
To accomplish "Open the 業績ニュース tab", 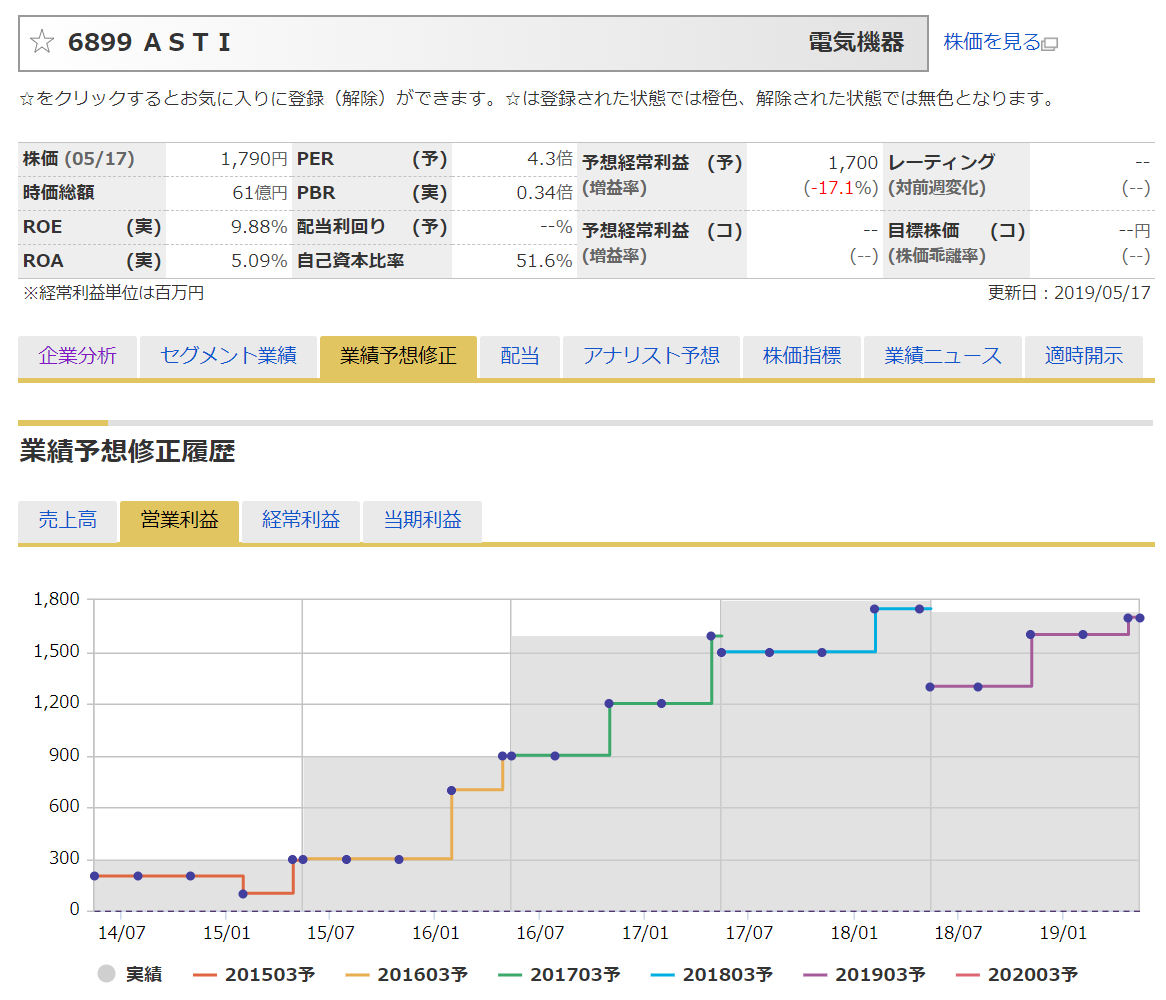I will pos(943,356).
